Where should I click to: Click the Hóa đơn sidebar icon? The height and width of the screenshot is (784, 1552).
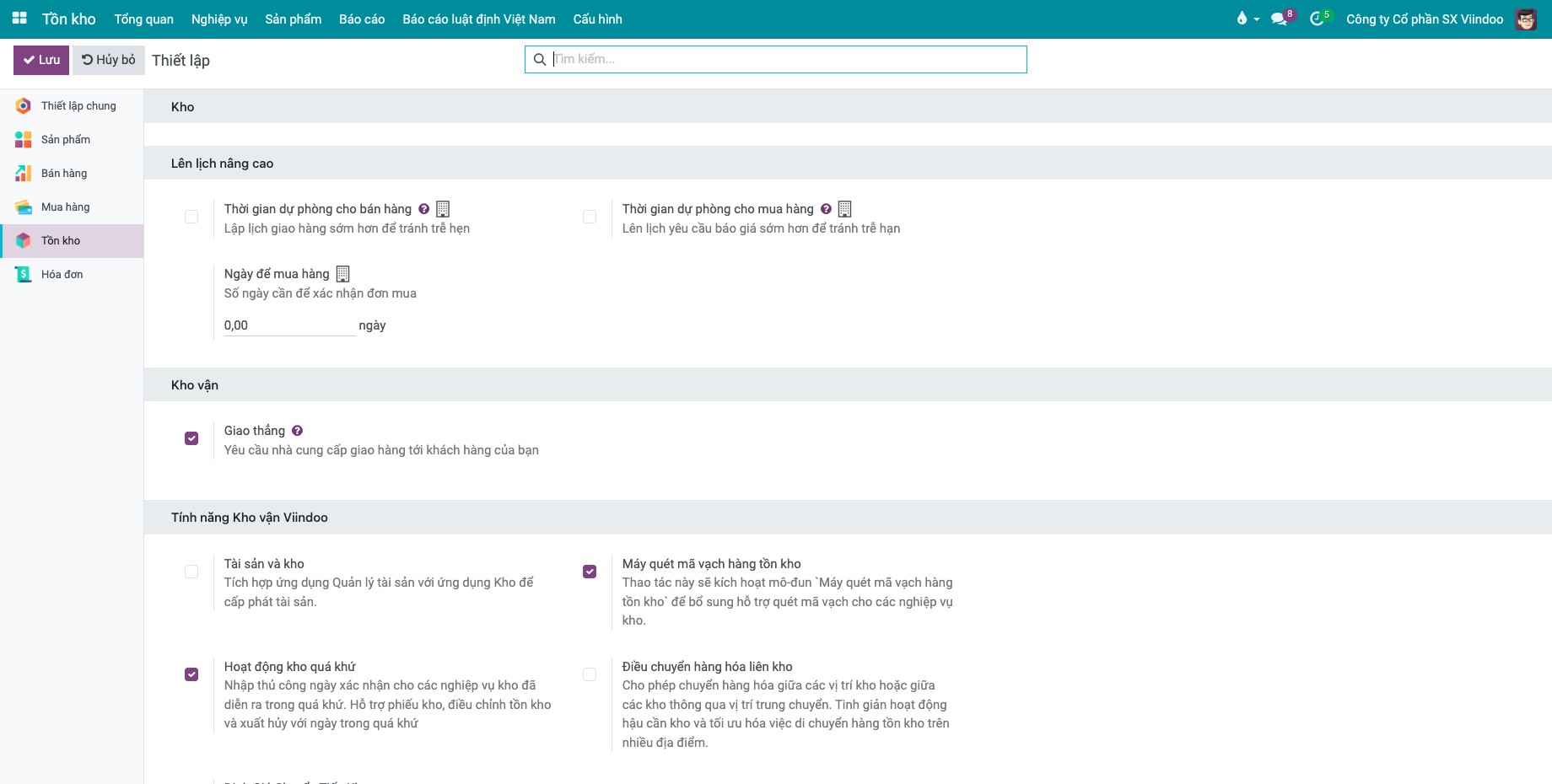[x=24, y=274]
